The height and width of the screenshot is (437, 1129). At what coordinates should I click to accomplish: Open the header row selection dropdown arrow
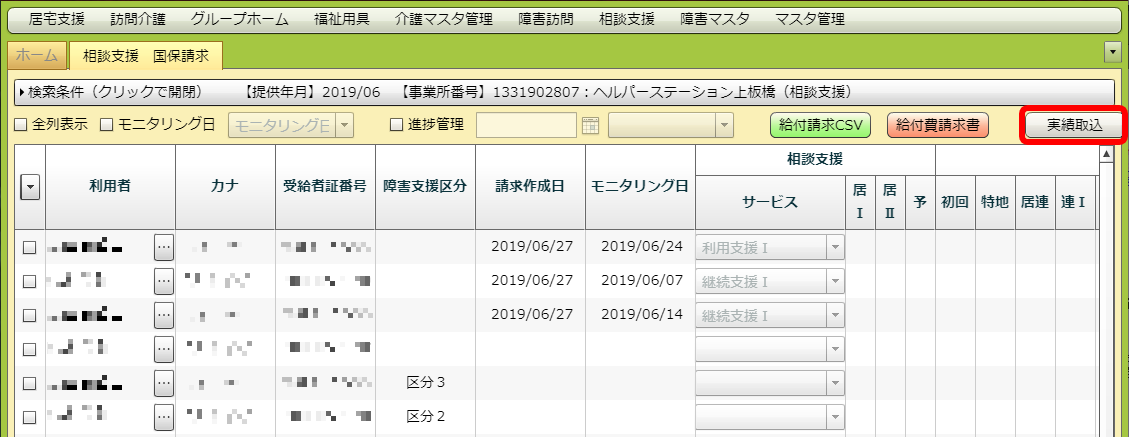(30, 188)
